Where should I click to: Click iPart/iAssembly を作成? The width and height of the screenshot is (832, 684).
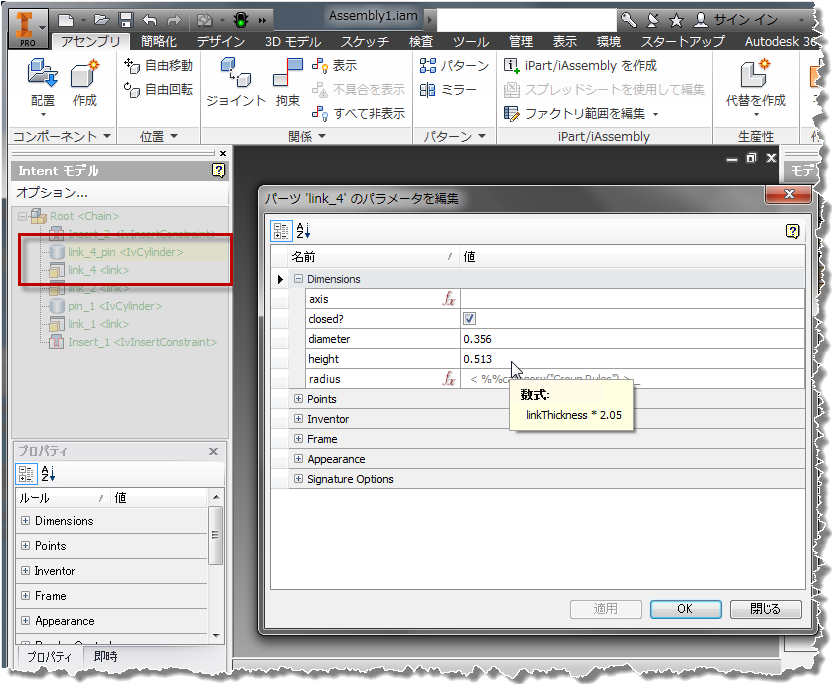click(580, 65)
